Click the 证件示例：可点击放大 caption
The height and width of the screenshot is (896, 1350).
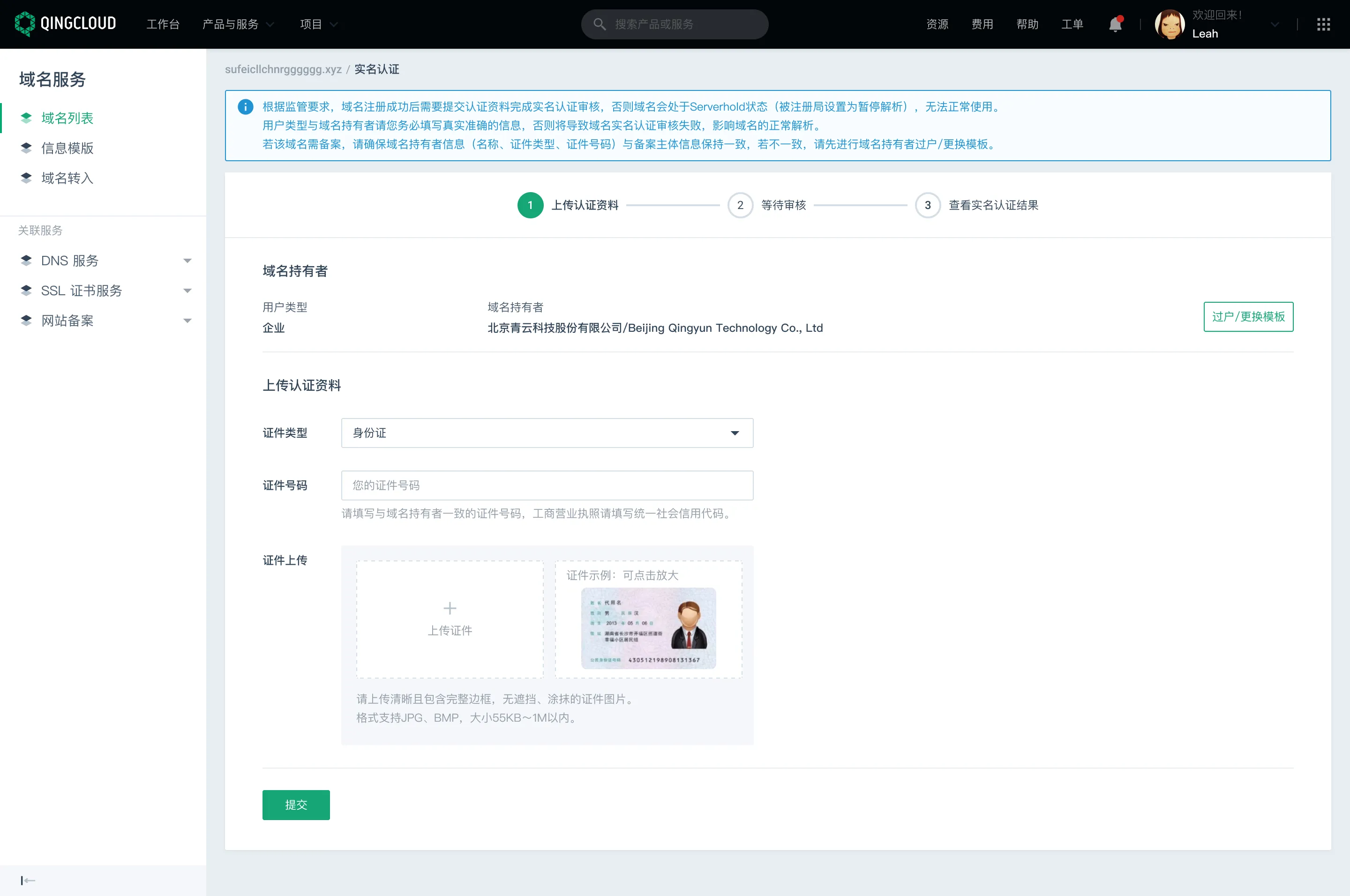coord(622,575)
